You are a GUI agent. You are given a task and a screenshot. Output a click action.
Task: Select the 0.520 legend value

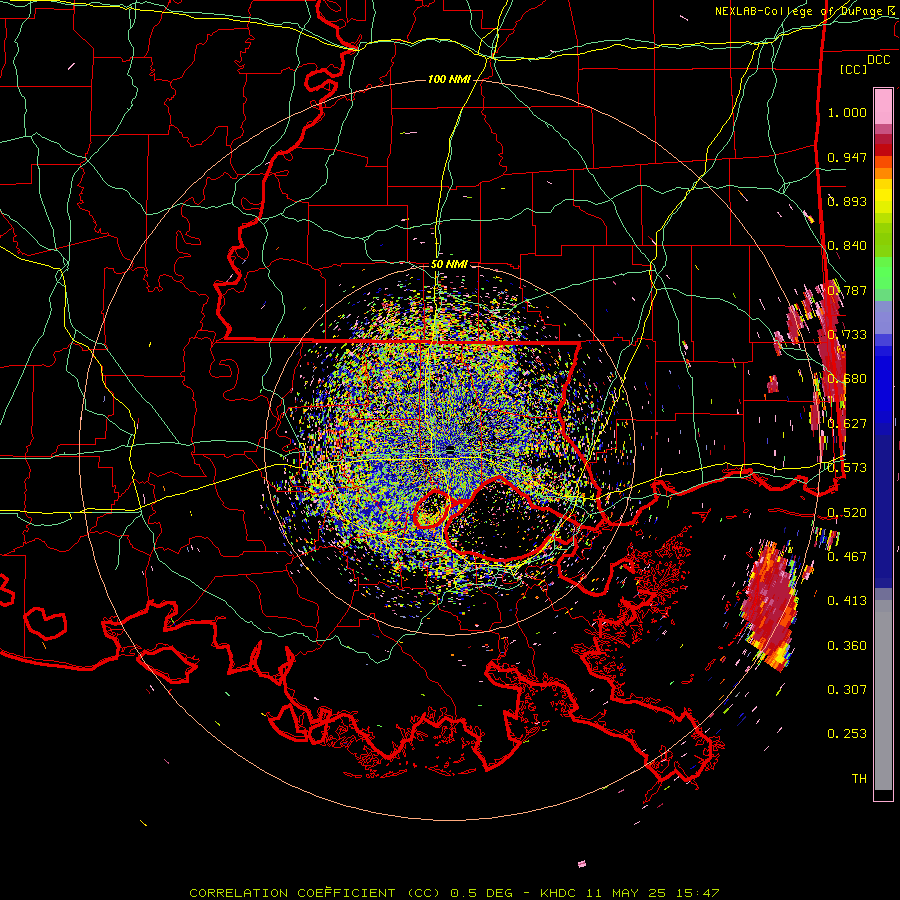847,512
